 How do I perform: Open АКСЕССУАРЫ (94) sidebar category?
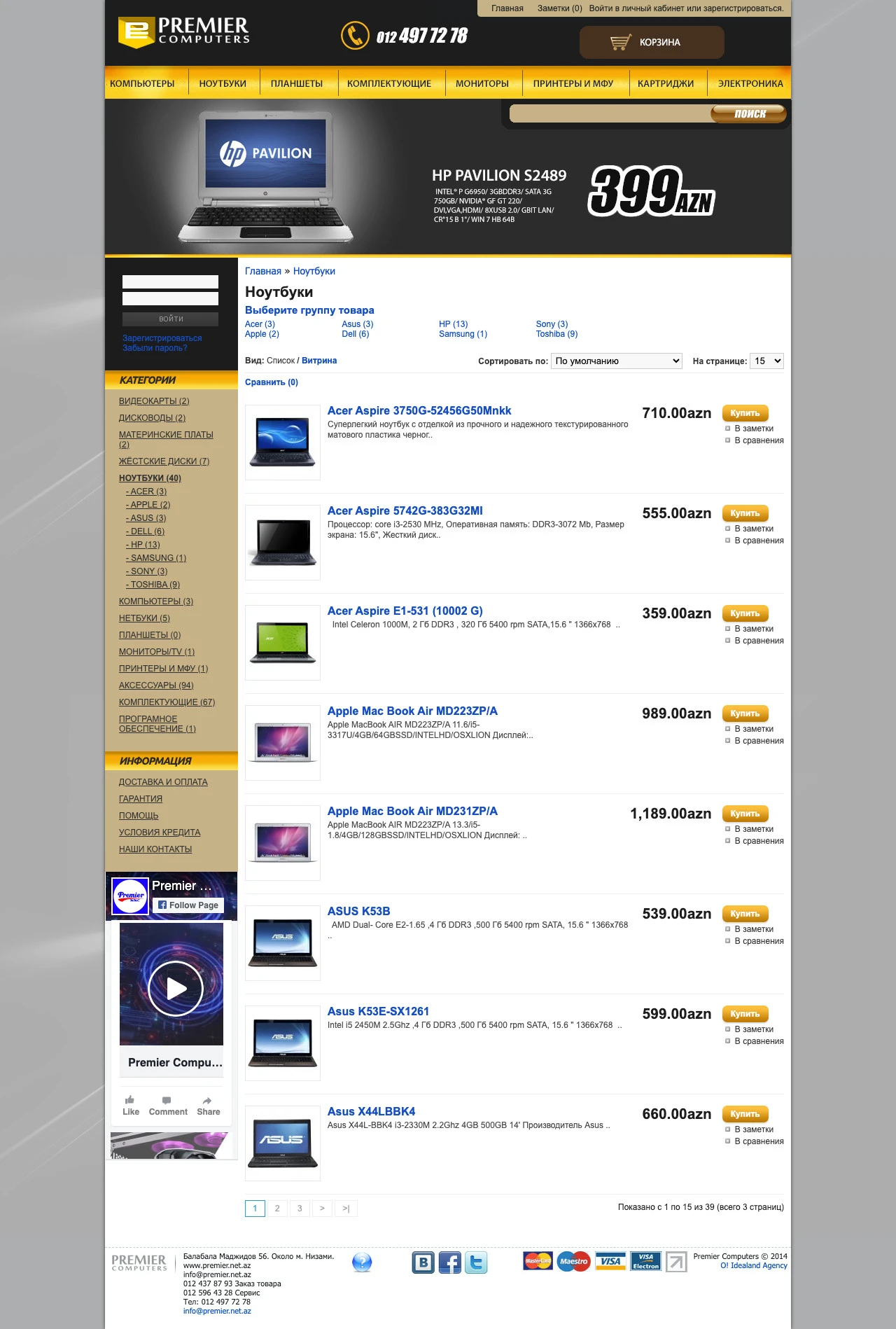tap(156, 686)
